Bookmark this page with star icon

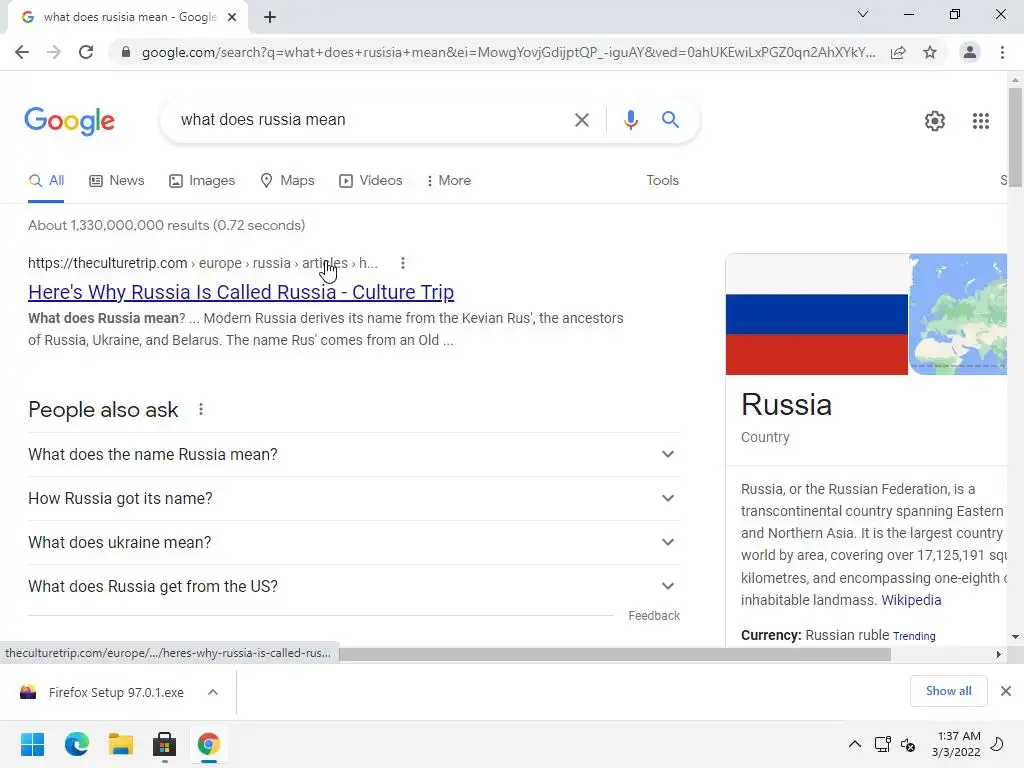(x=930, y=52)
